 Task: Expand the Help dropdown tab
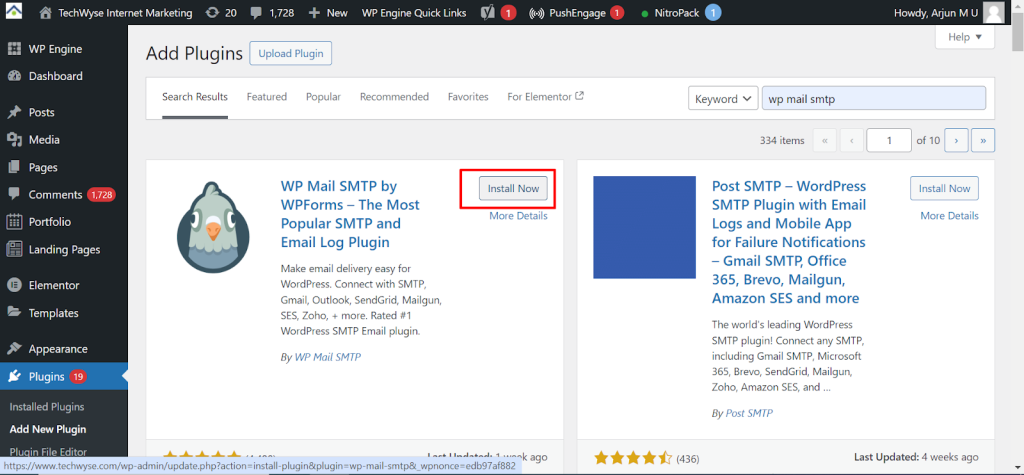click(965, 37)
